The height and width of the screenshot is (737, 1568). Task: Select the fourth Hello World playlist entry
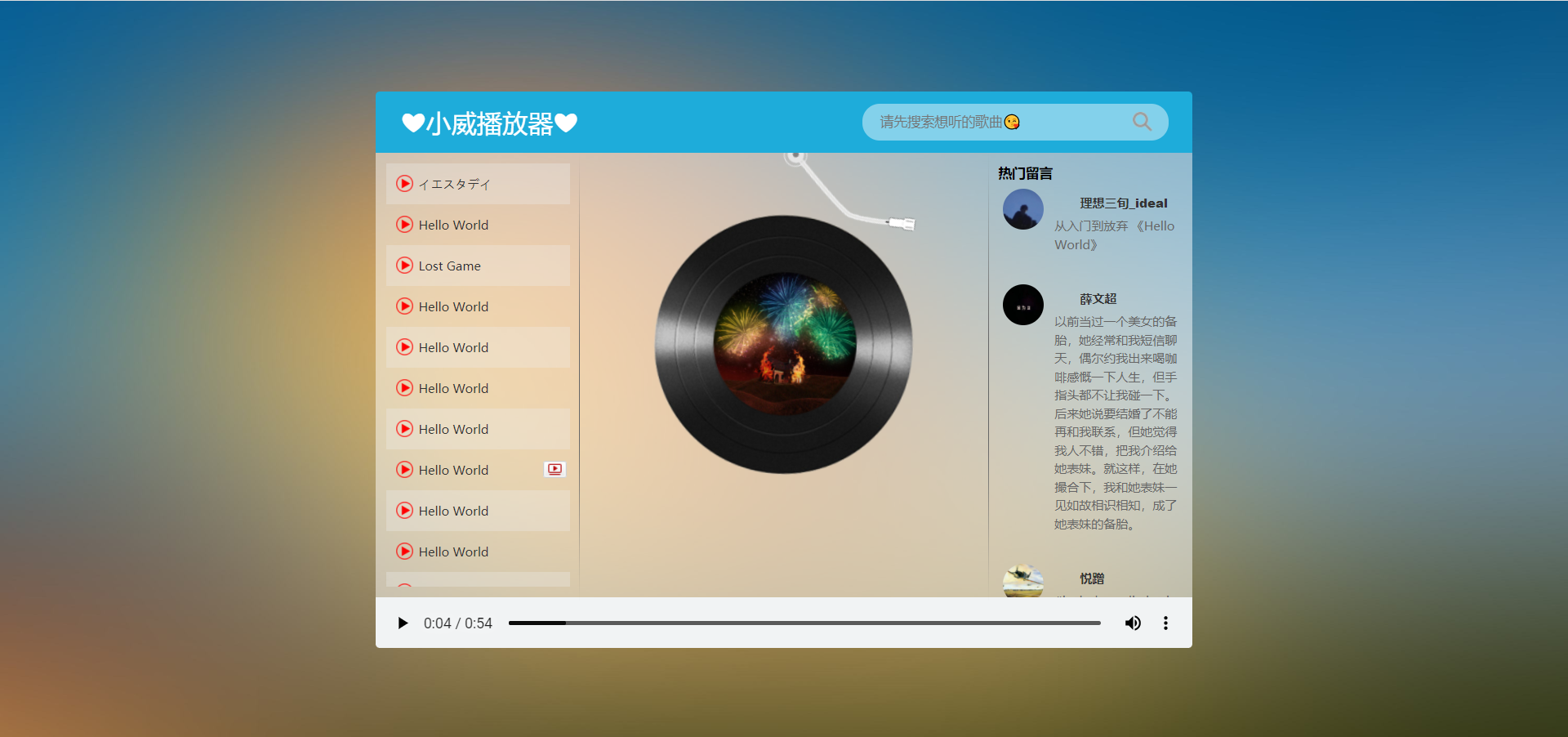click(x=453, y=388)
